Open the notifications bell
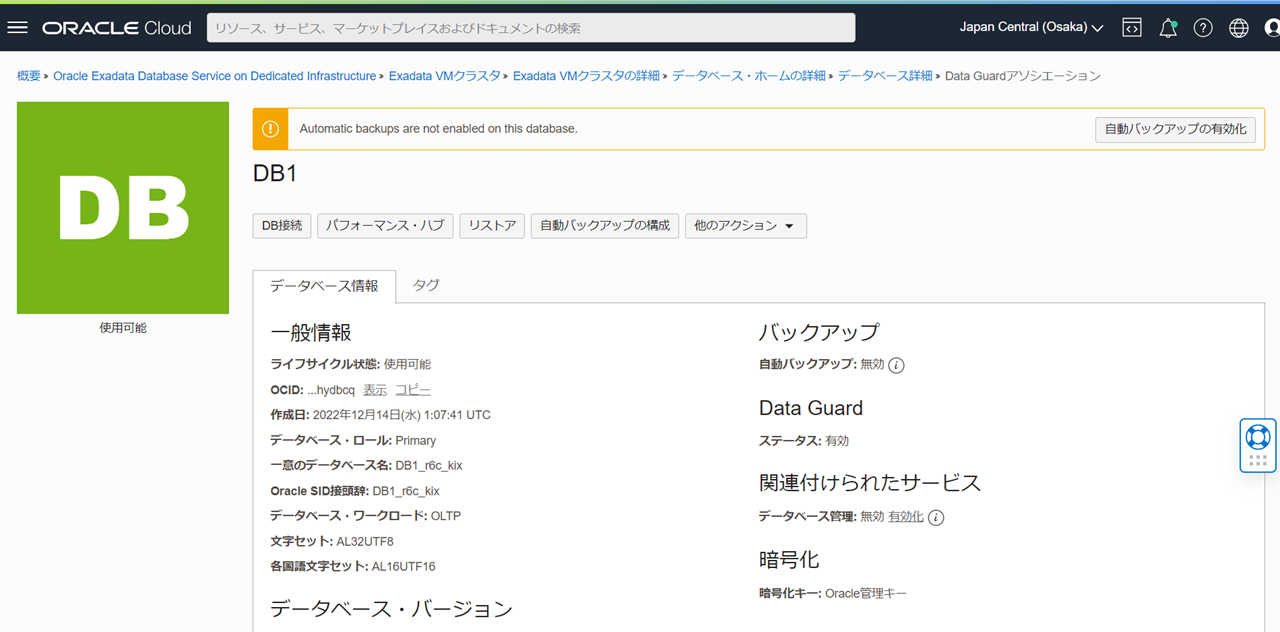This screenshot has width=1280, height=632. [x=1167, y=28]
